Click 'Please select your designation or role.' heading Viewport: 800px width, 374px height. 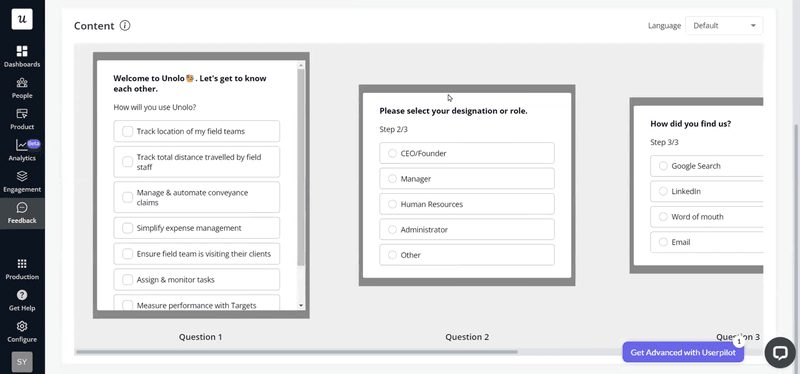pos(454,111)
